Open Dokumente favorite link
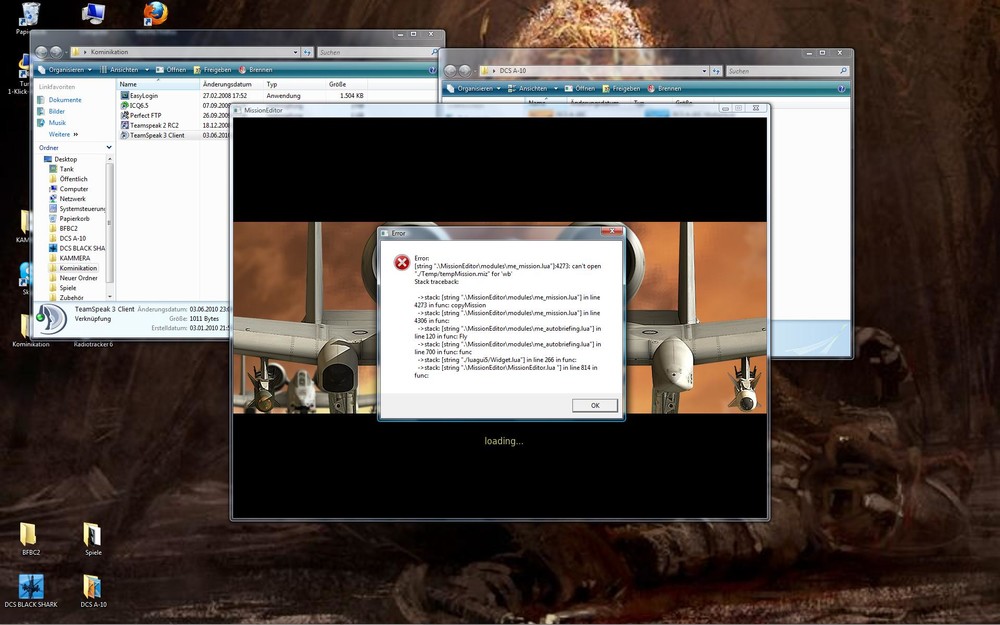 click(60, 100)
